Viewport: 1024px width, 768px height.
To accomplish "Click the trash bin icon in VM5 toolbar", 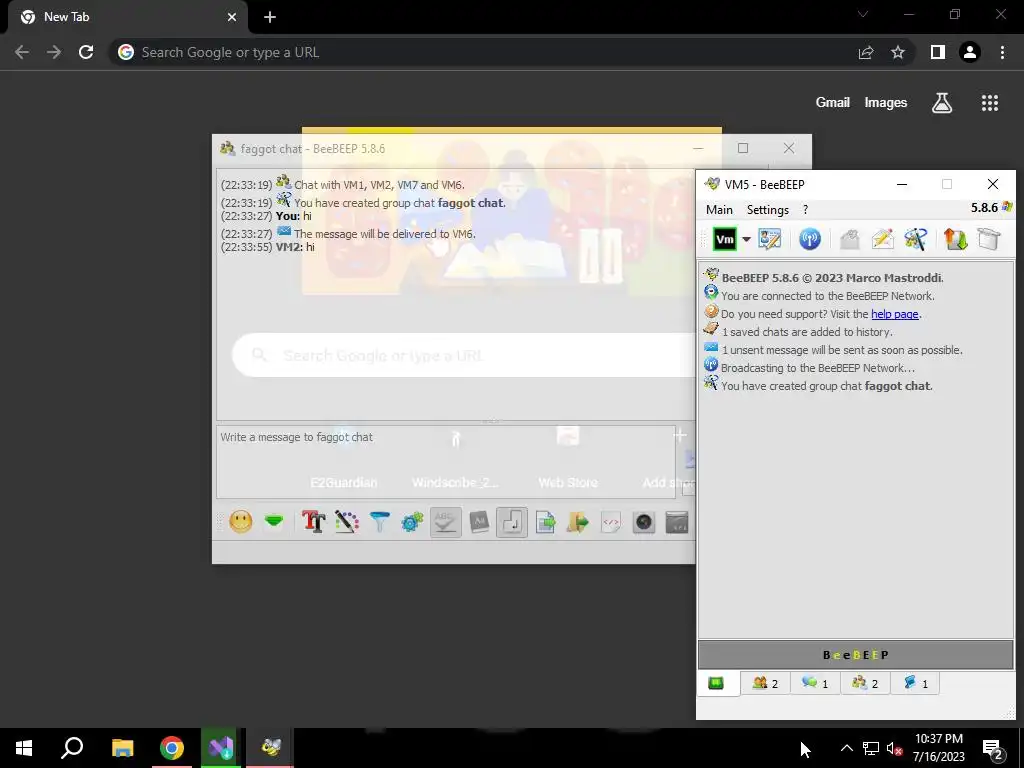I will 989,239.
